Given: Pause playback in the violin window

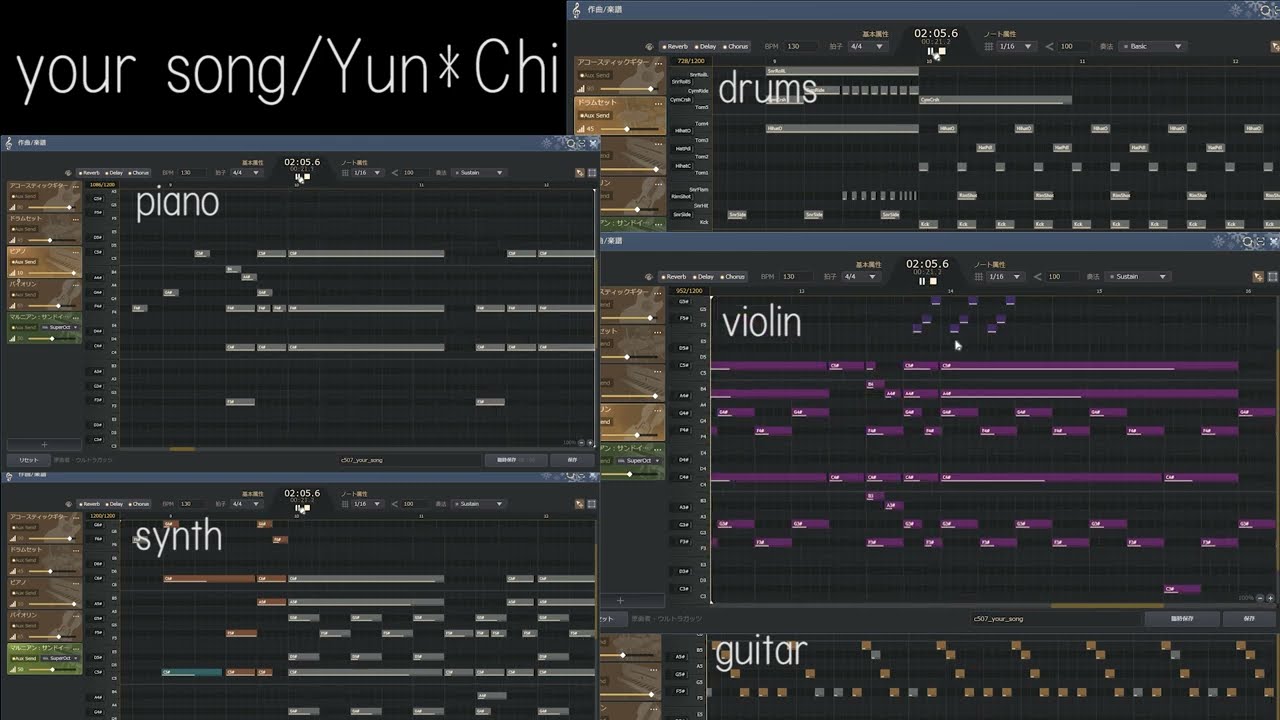Looking at the screenshot, I should [922, 281].
